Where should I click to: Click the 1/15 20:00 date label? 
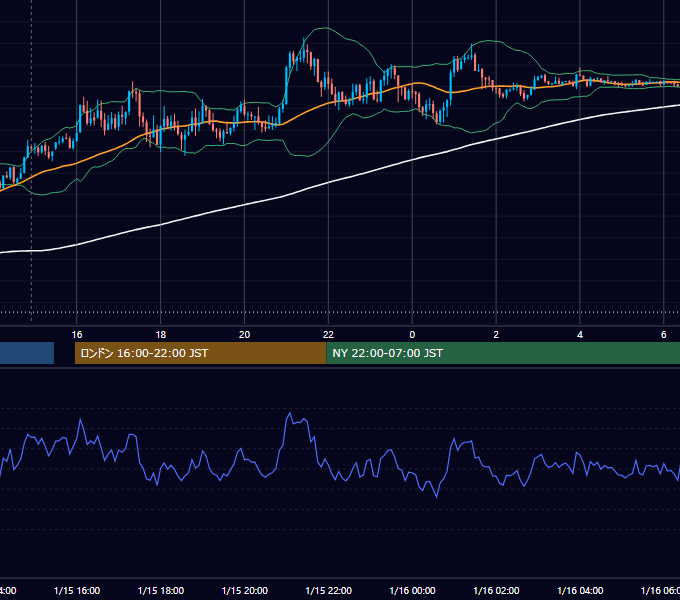click(x=245, y=590)
